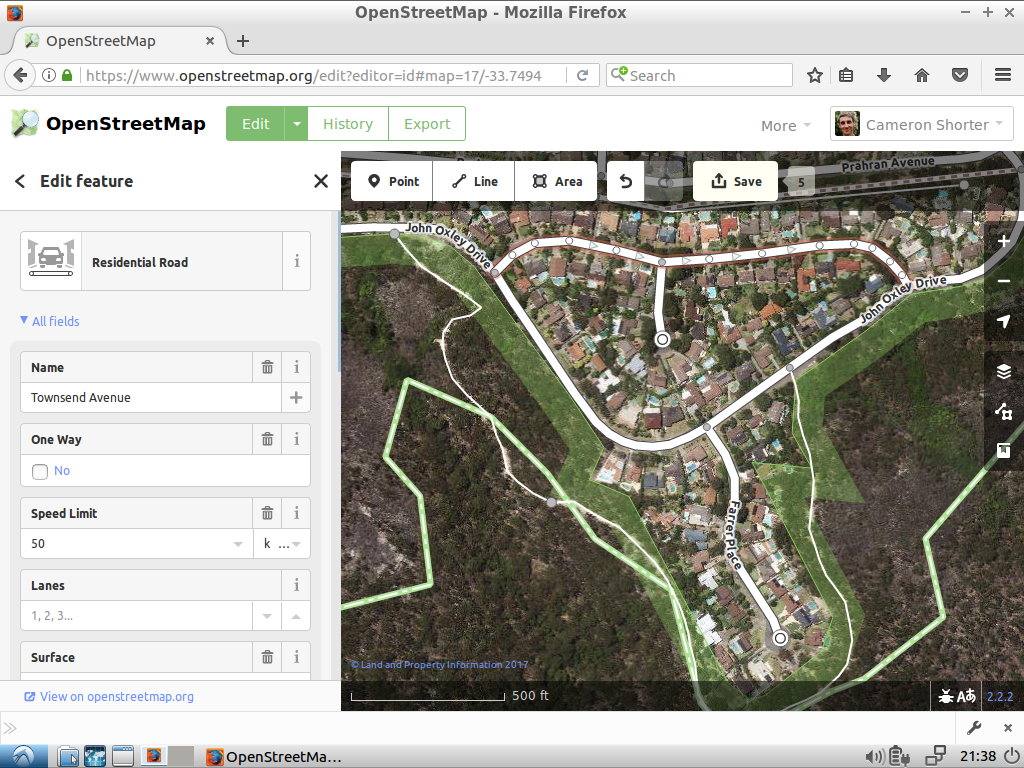This screenshot has width=1024, height=768.
Task: Open the Firefox downloads panel
Action: 884,75
